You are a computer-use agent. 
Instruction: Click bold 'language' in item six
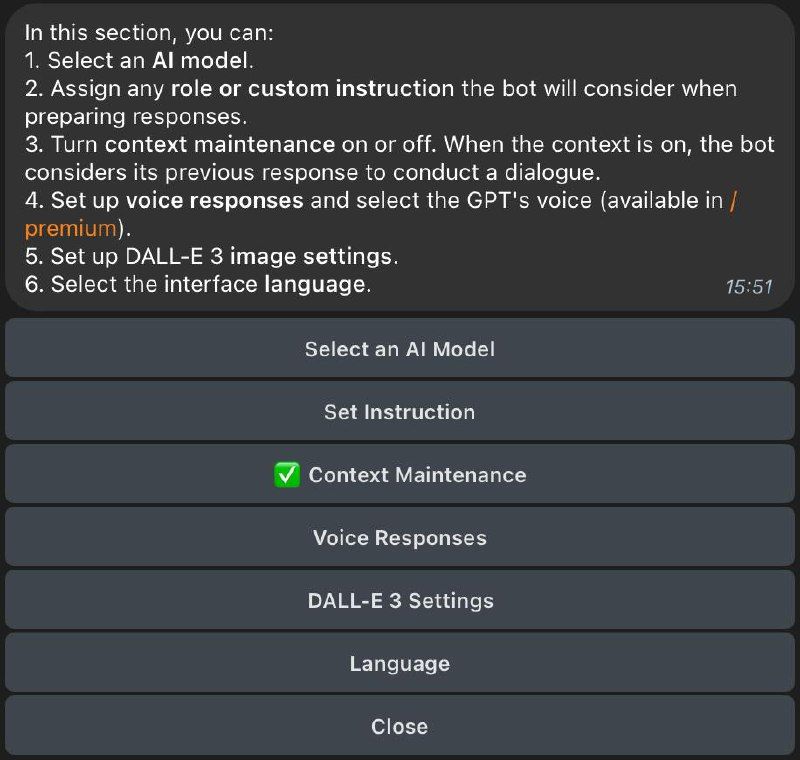(x=316, y=285)
